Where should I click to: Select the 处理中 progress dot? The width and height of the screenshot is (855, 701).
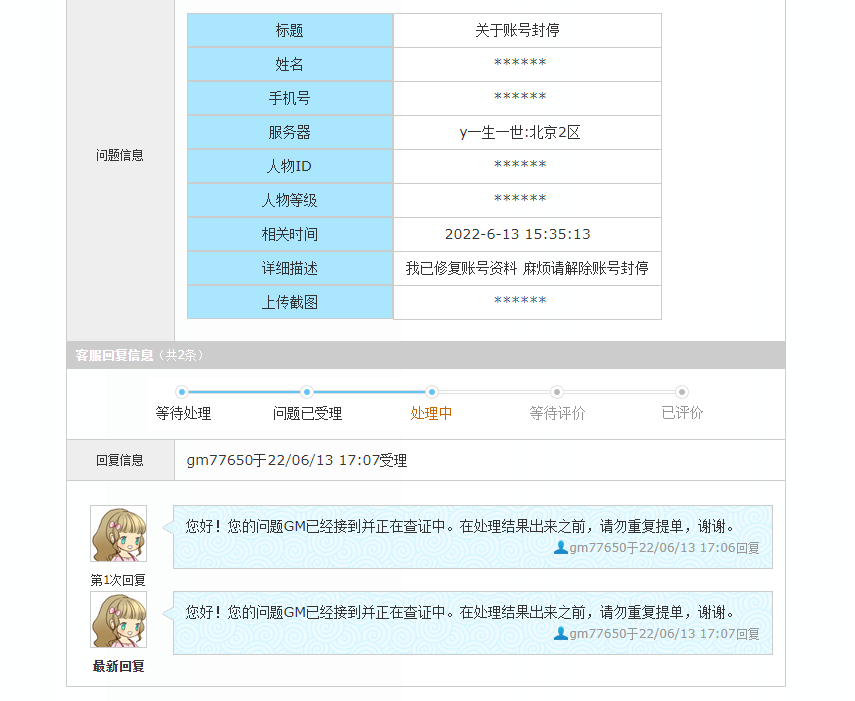(432, 392)
